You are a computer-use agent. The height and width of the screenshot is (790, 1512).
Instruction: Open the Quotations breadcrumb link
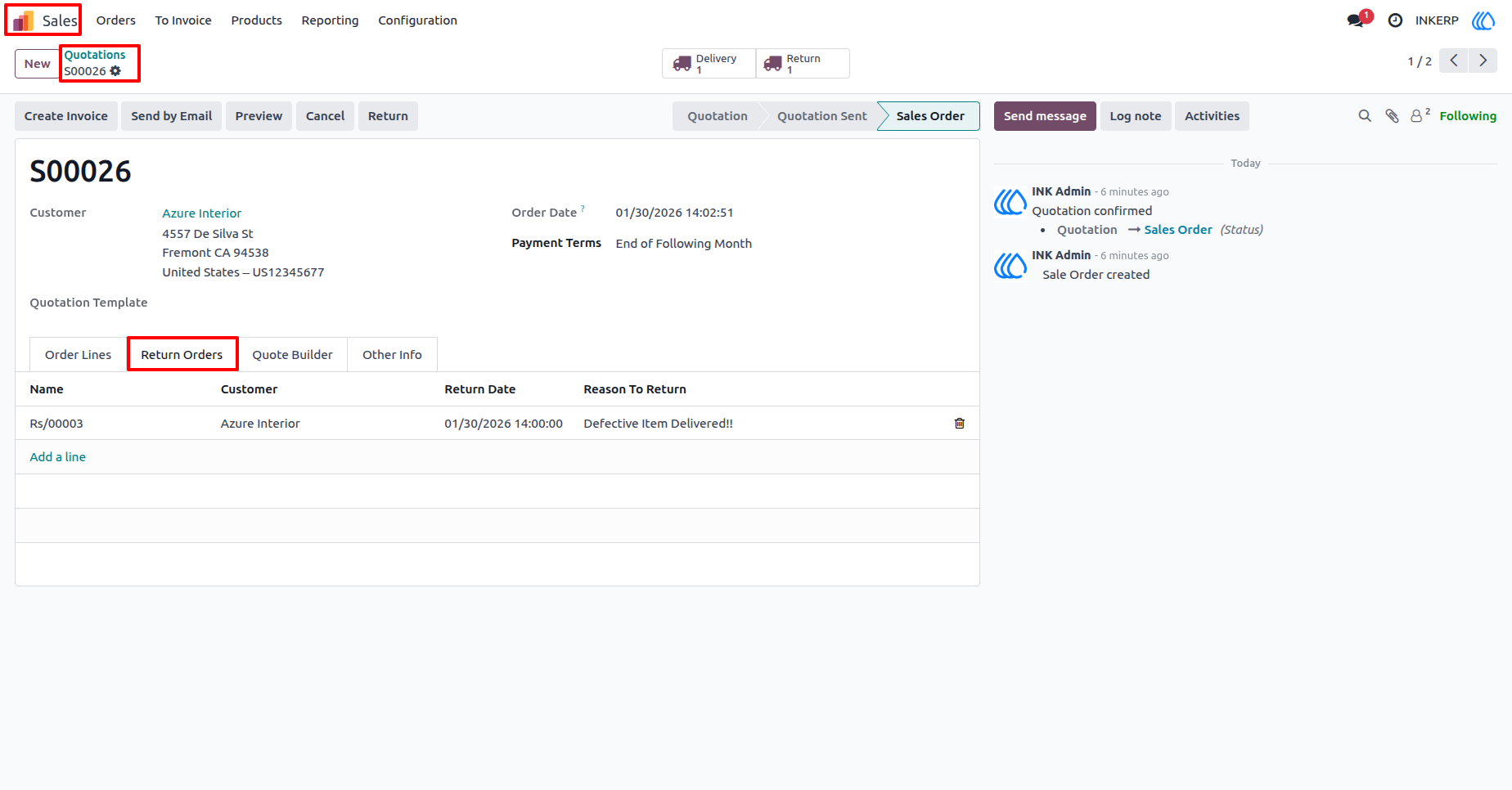coord(95,55)
